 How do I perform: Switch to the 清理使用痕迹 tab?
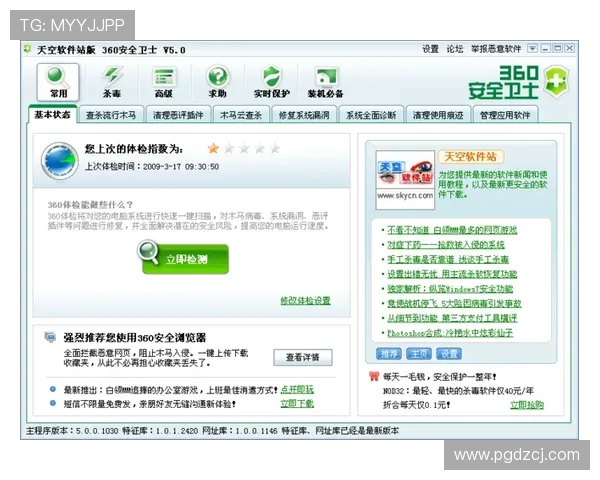[x=438, y=115]
